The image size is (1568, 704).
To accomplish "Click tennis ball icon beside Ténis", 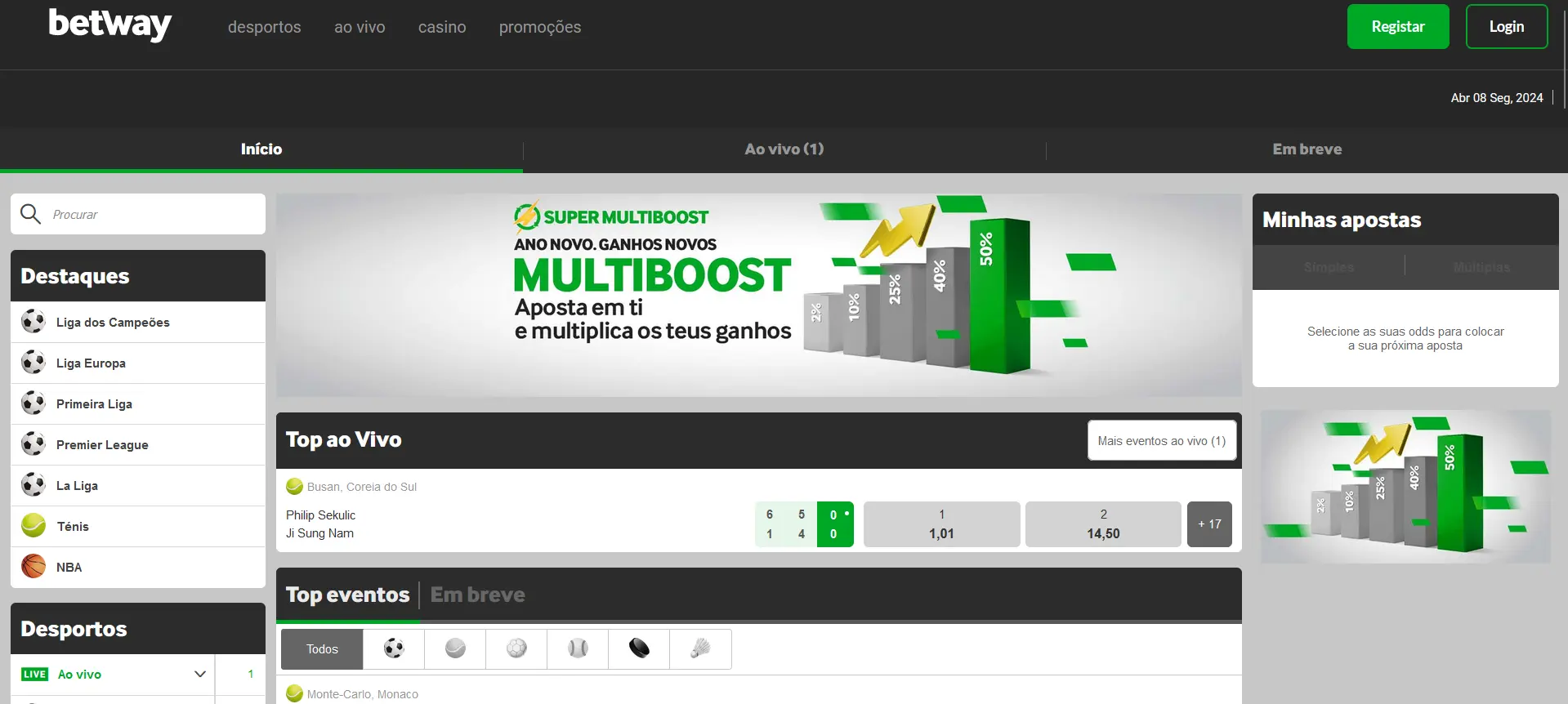I will 34,525.
